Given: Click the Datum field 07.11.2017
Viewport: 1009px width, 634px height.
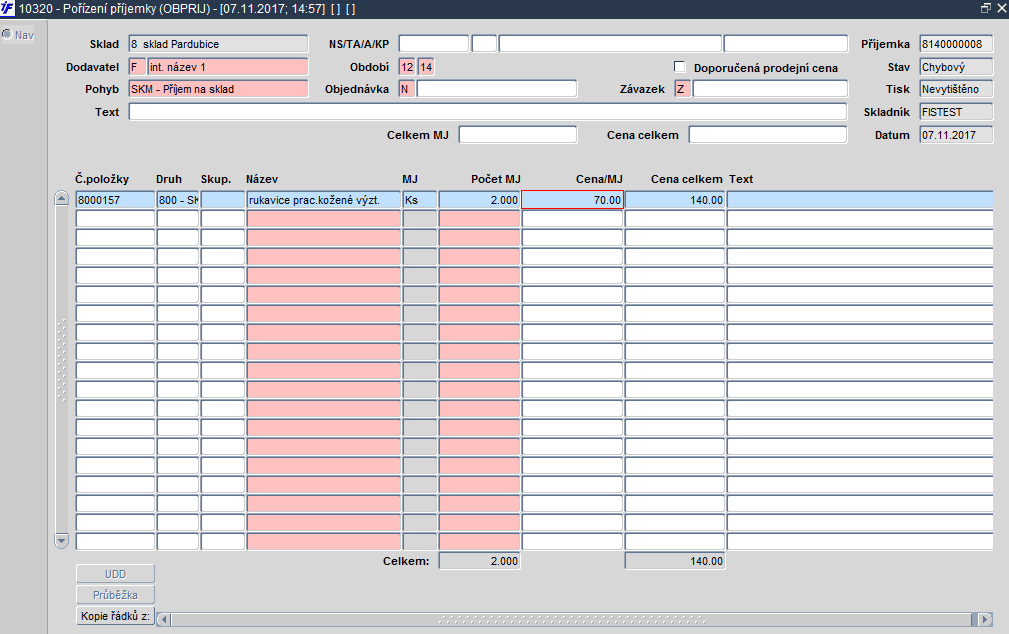Looking at the screenshot, I should click(956, 135).
